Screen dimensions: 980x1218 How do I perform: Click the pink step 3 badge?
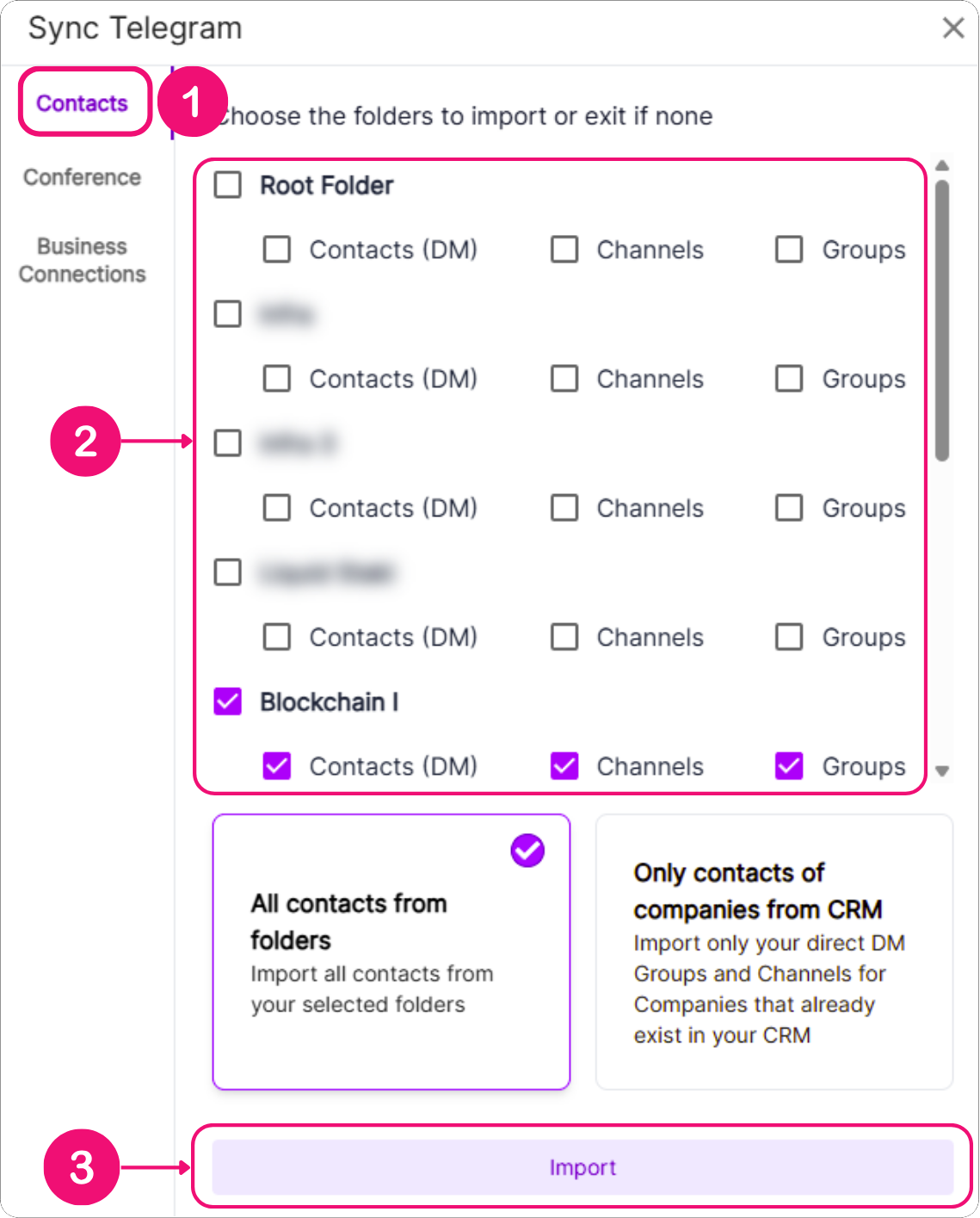(82, 1168)
